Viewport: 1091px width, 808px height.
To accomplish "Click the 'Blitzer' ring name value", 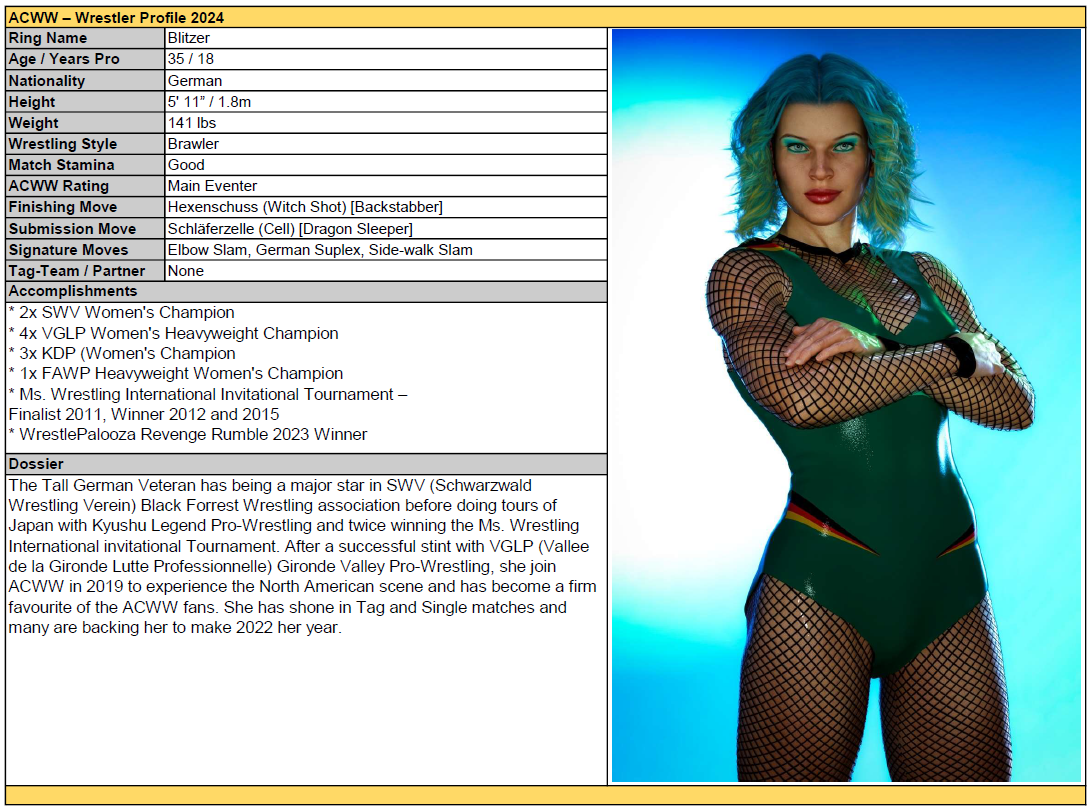I will click(189, 38).
